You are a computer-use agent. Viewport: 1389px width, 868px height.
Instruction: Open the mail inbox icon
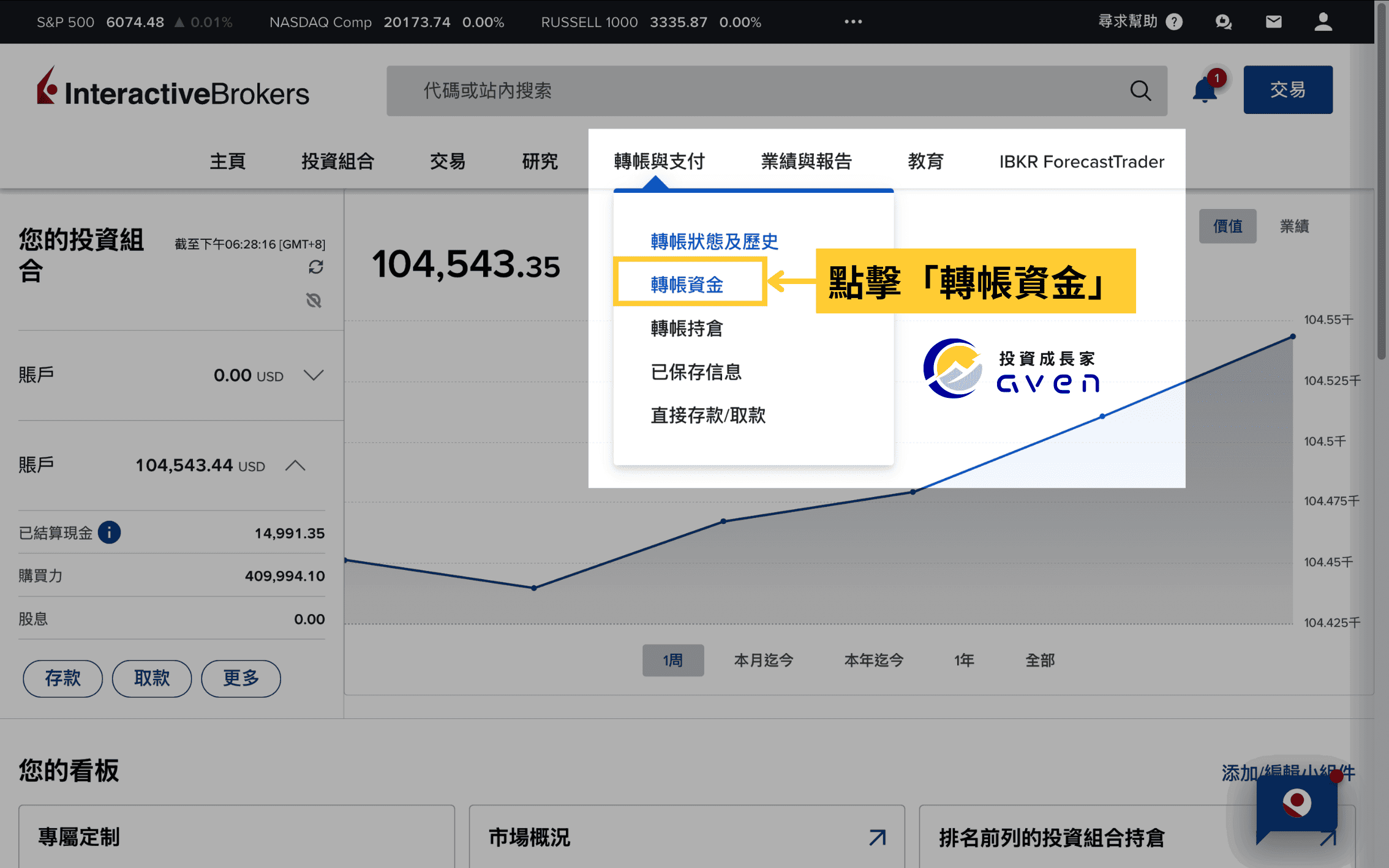click(x=1273, y=21)
